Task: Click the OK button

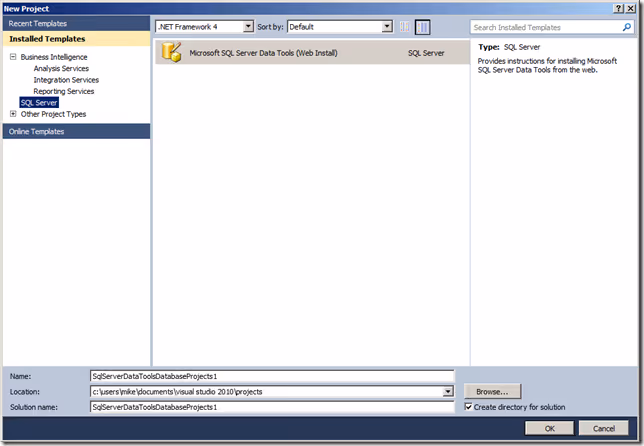Action: pyautogui.click(x=550, y=428)
